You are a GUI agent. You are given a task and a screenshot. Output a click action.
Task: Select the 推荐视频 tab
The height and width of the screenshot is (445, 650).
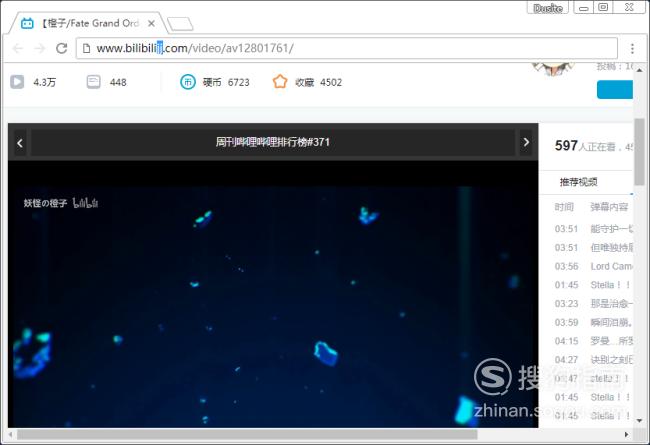point(578,182)
